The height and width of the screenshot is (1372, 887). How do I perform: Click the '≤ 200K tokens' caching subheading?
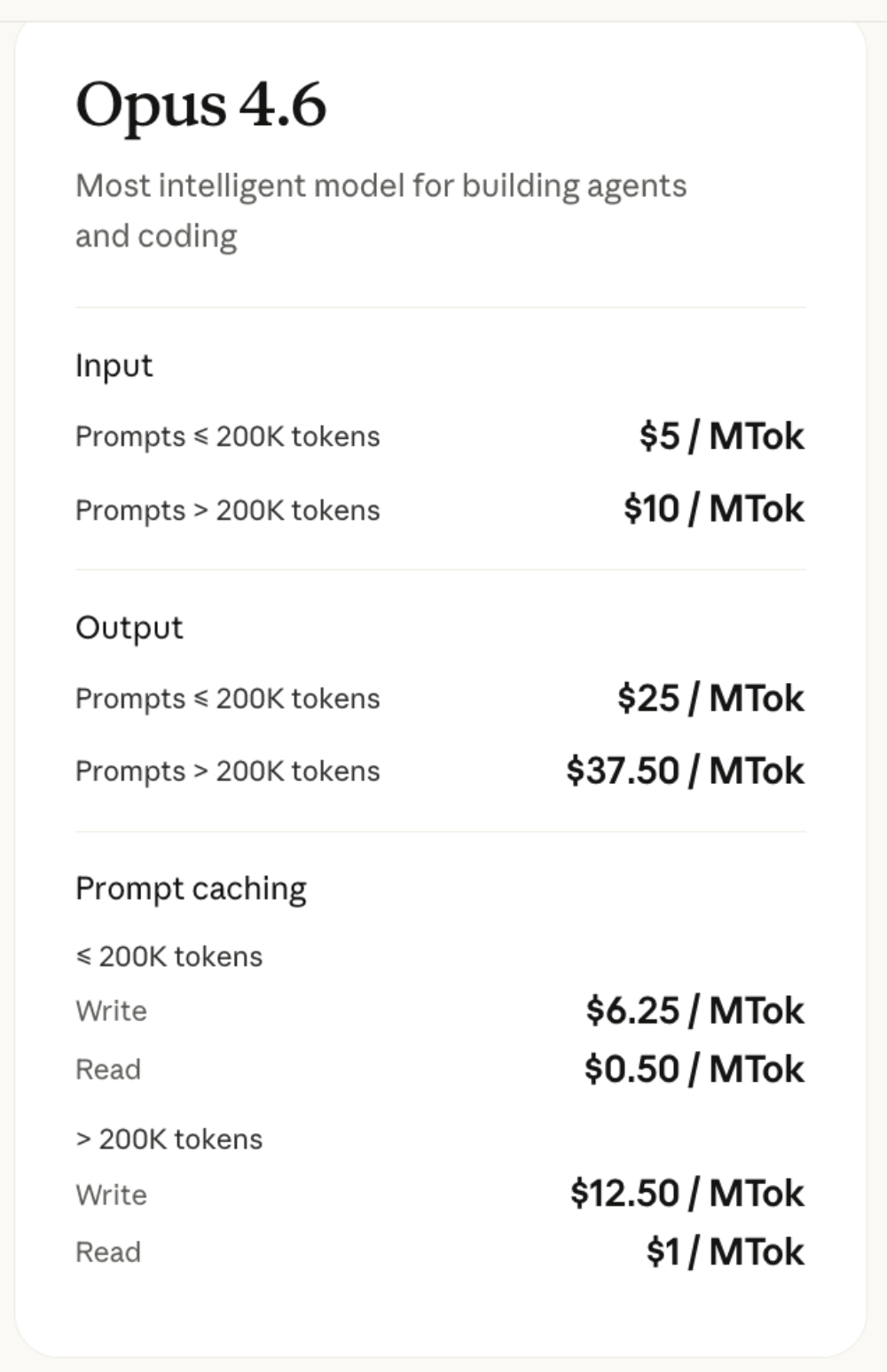(169, 956)
